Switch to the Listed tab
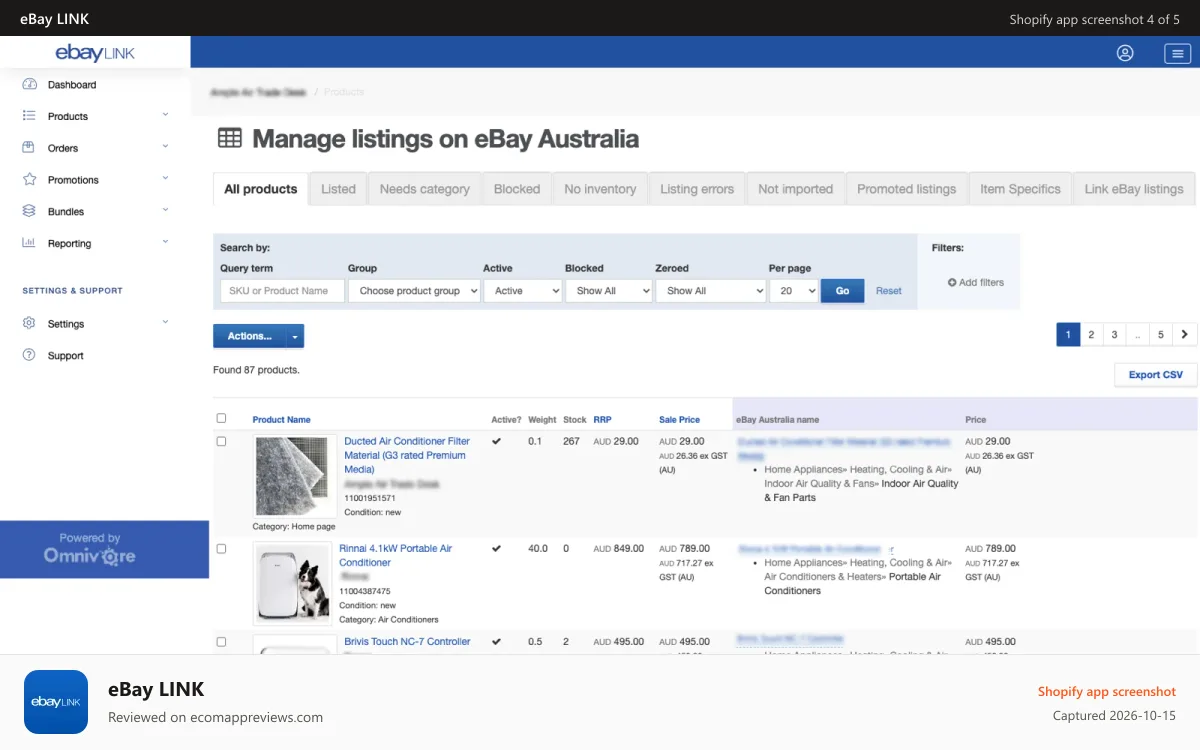This screenshot has height=750, width=1200. [338, 189]
